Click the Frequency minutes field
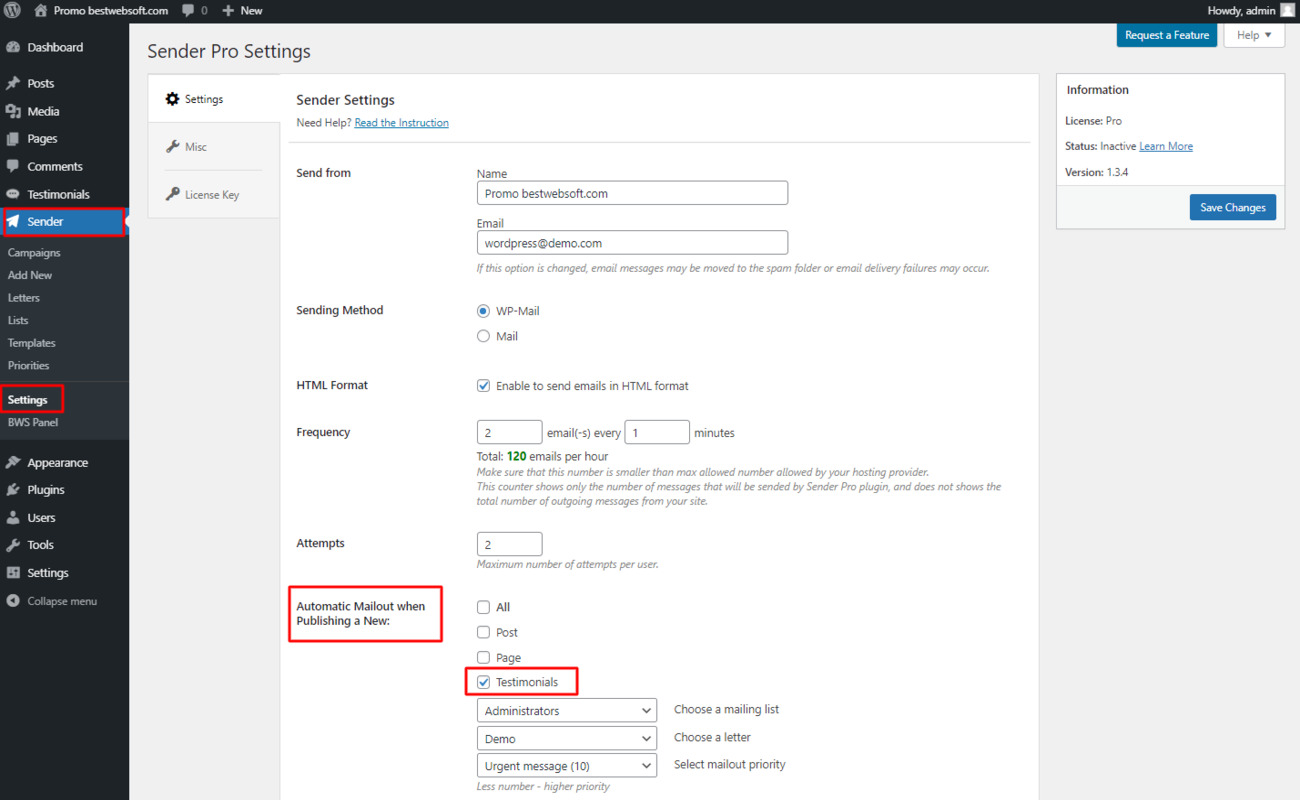The image size is (1300, 800). click(x=657, y=432)
